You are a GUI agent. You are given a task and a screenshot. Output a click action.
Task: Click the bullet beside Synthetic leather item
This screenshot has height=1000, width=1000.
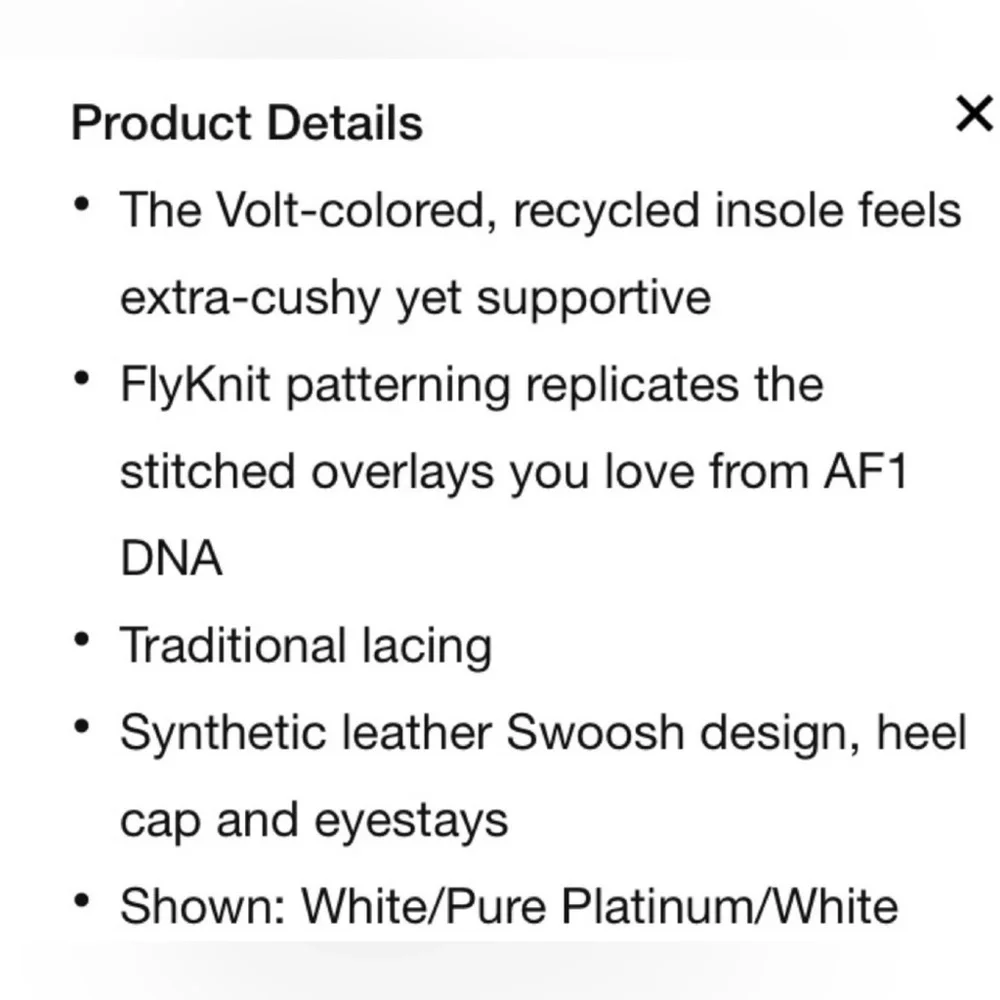(82, 726)
